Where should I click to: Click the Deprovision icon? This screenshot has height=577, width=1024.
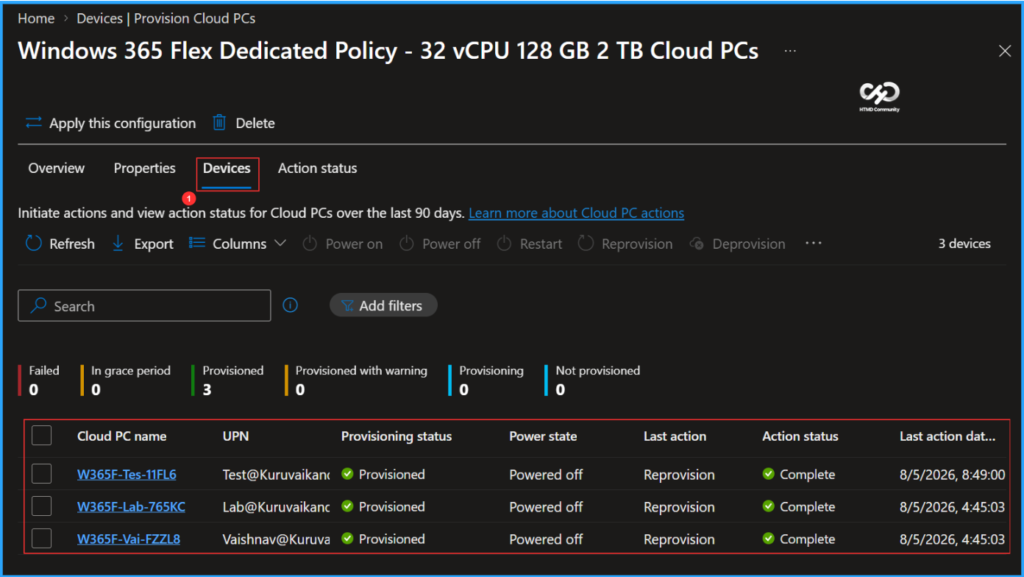coord(697,243)
